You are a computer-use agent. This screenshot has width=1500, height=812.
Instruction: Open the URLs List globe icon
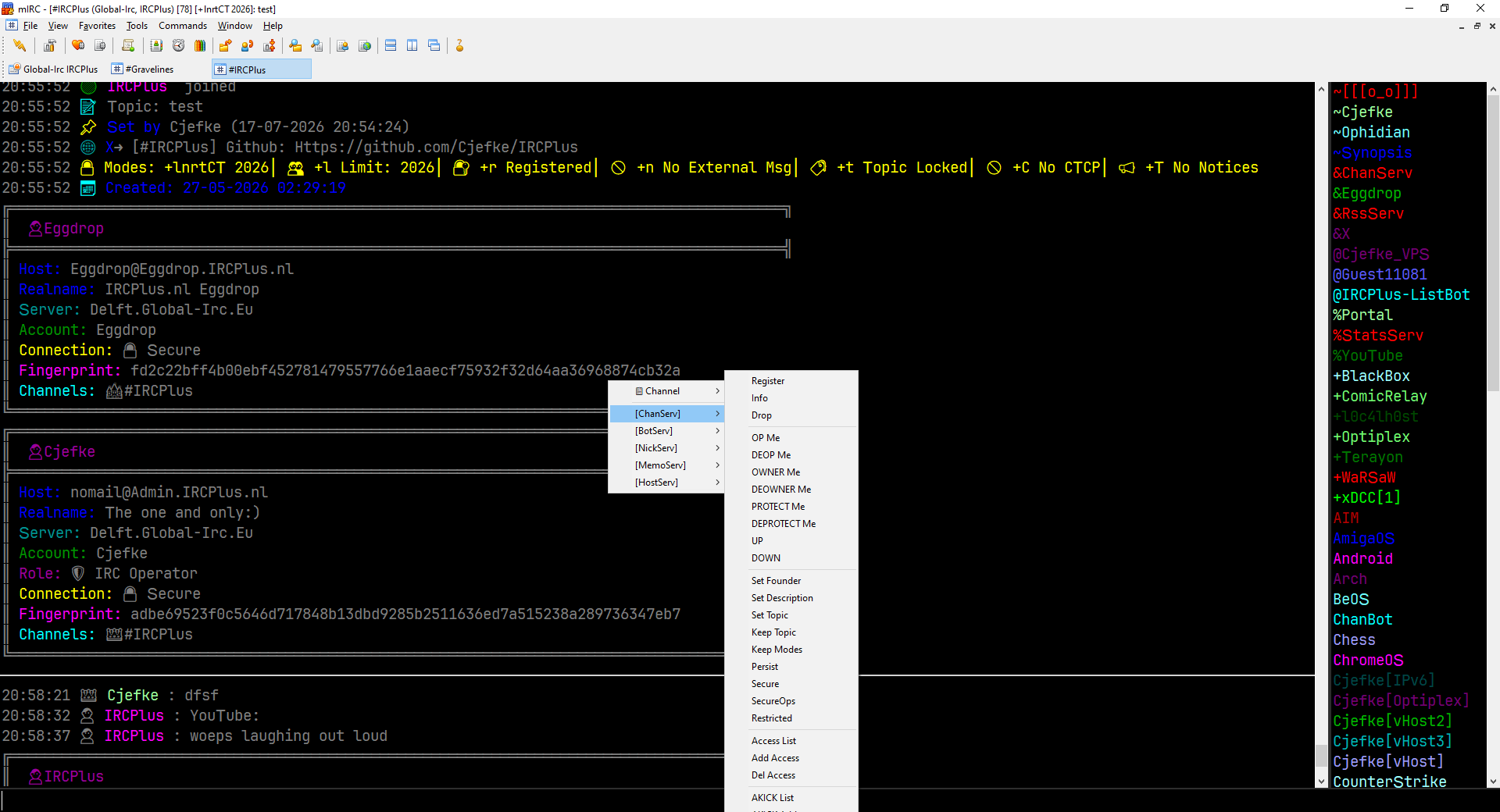365,45
